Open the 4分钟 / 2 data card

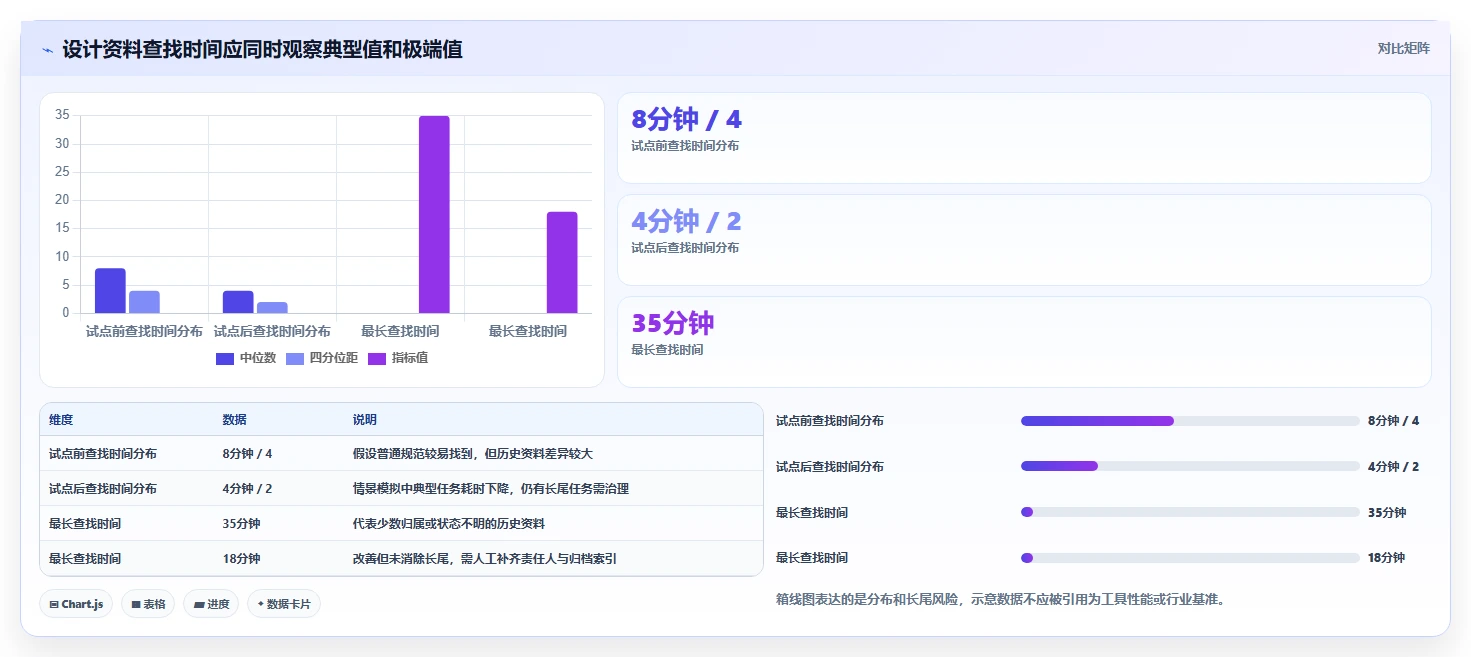1024,240
